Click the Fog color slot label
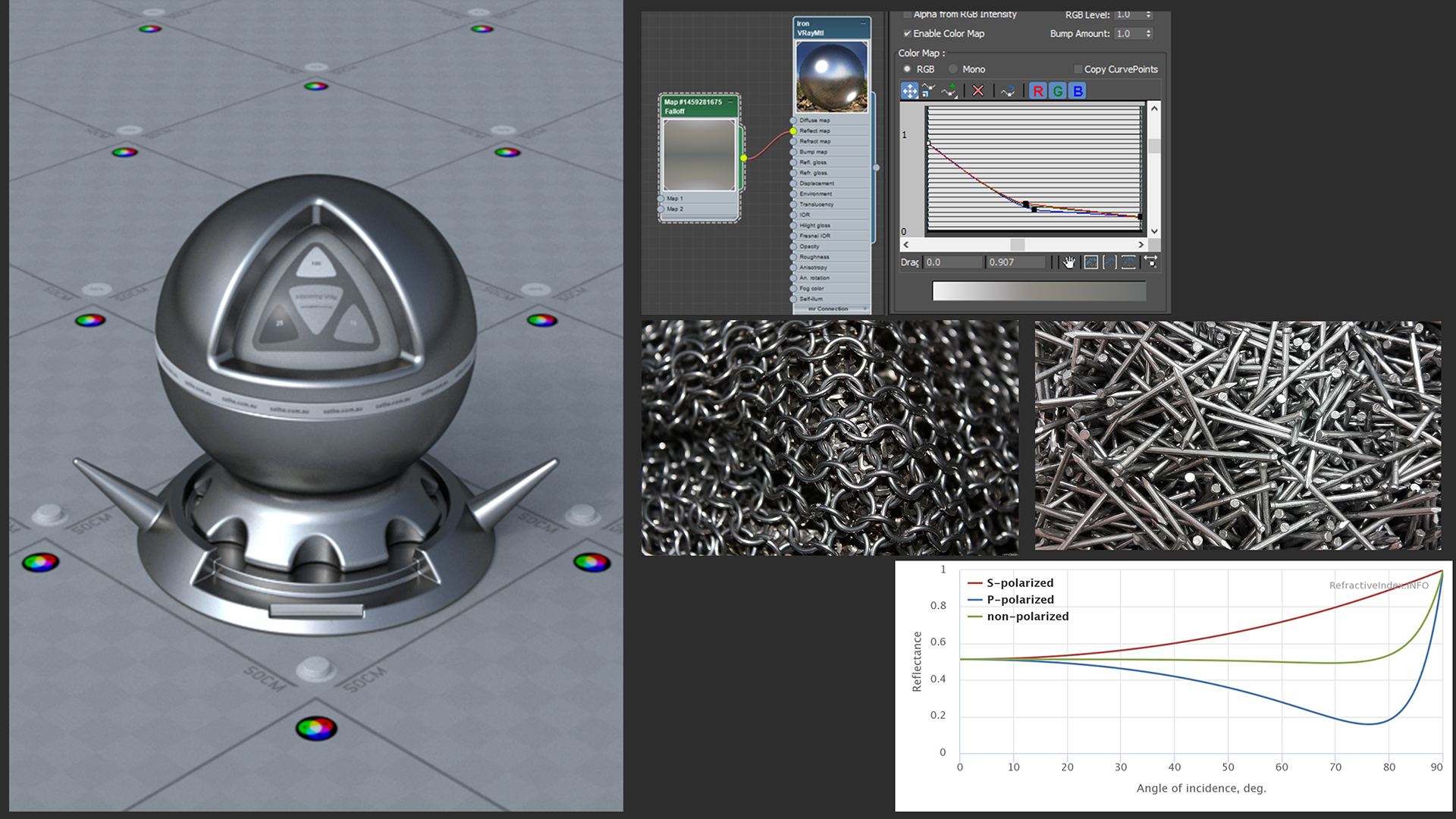The height and width of the screenshot is (819, 1456). point(812,288)
